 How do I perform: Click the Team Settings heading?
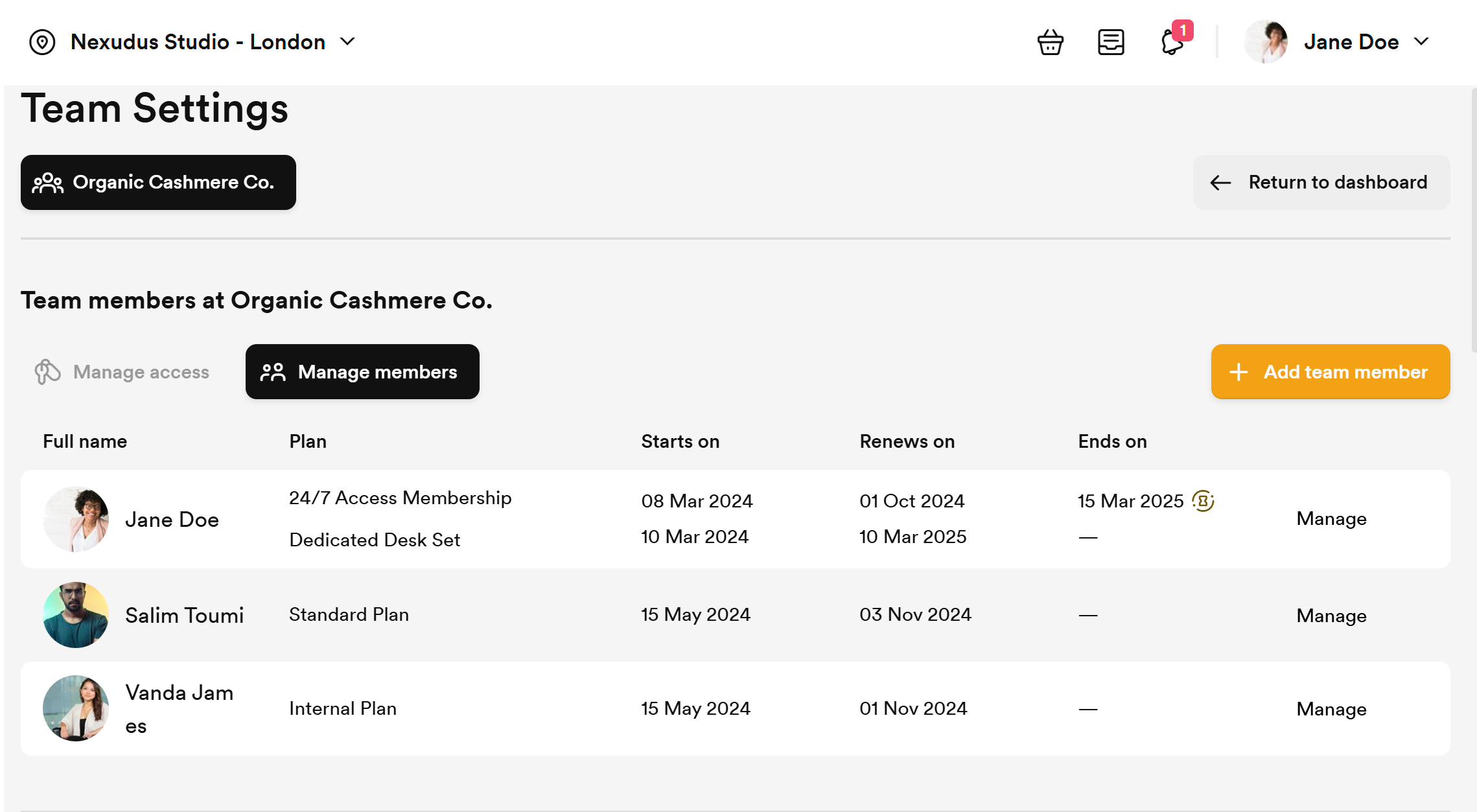click(x=154, y=108)
